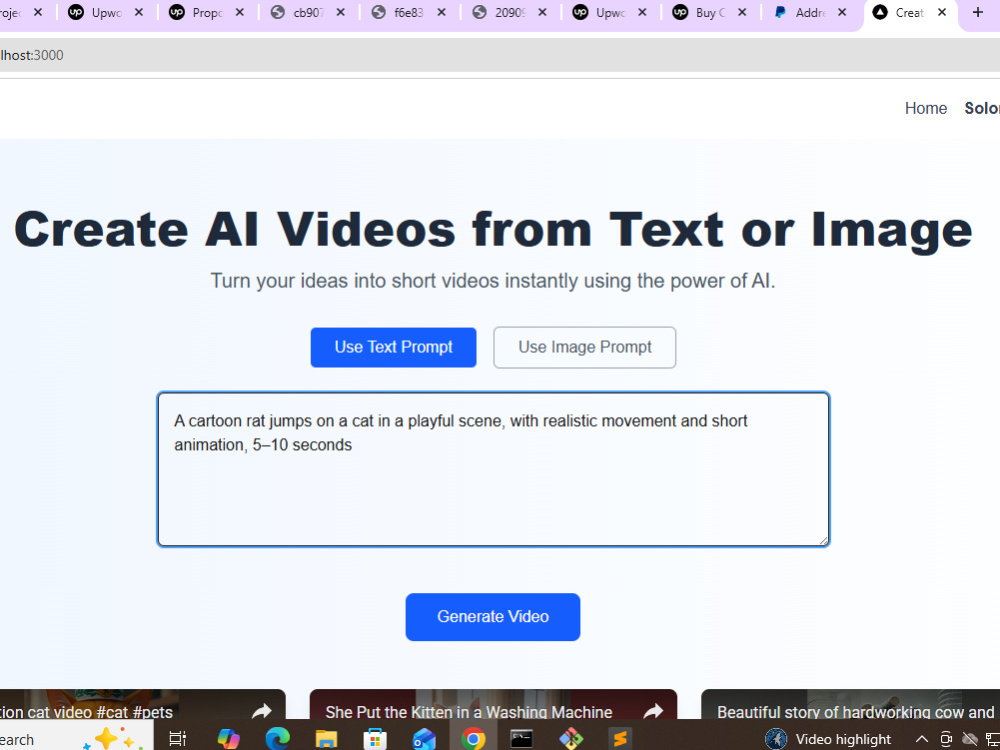1000x750 pixels.
Task: Open the 'cat video #cat #pets' card
Action: [142, 704]
